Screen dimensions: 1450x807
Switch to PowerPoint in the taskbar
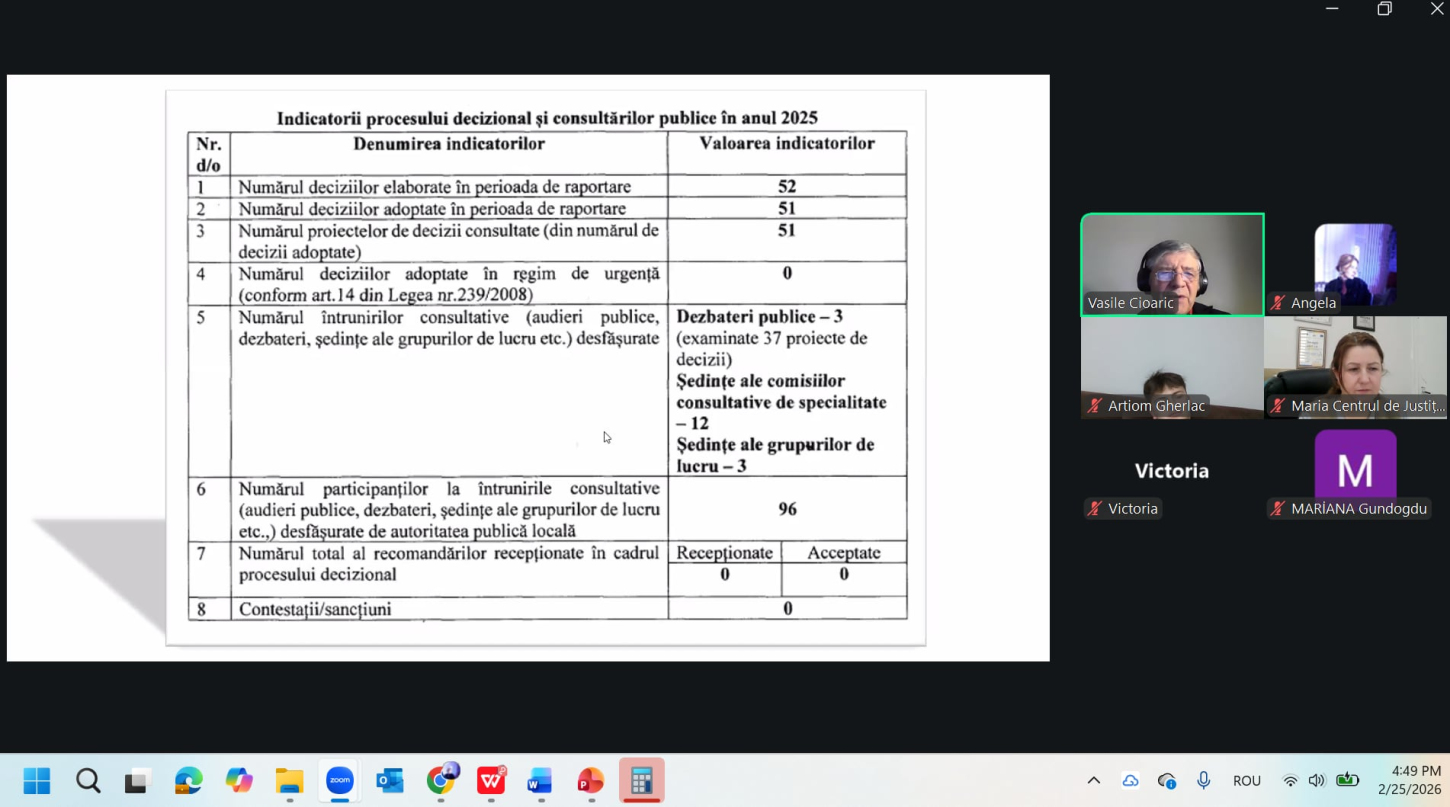(x=590, y=780)
